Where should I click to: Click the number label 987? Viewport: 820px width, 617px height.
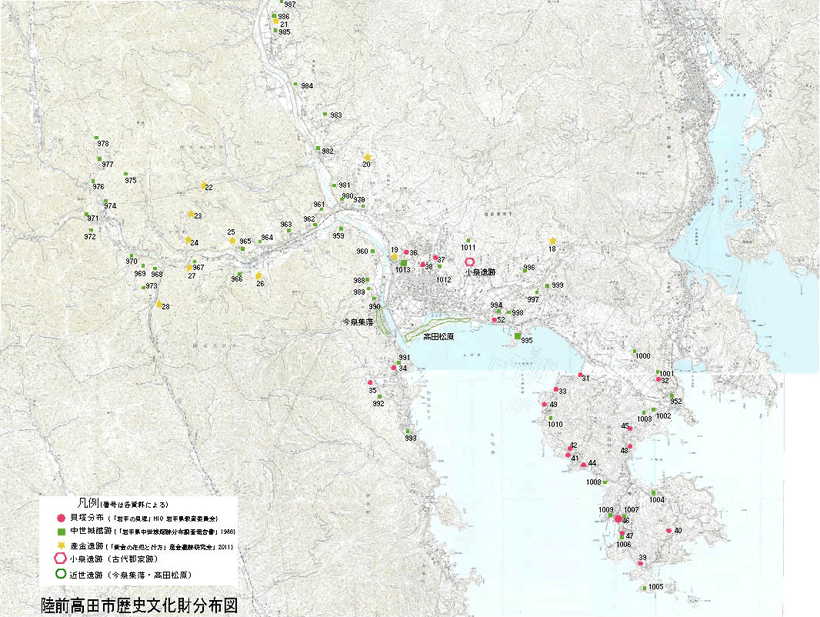[290, 4]
